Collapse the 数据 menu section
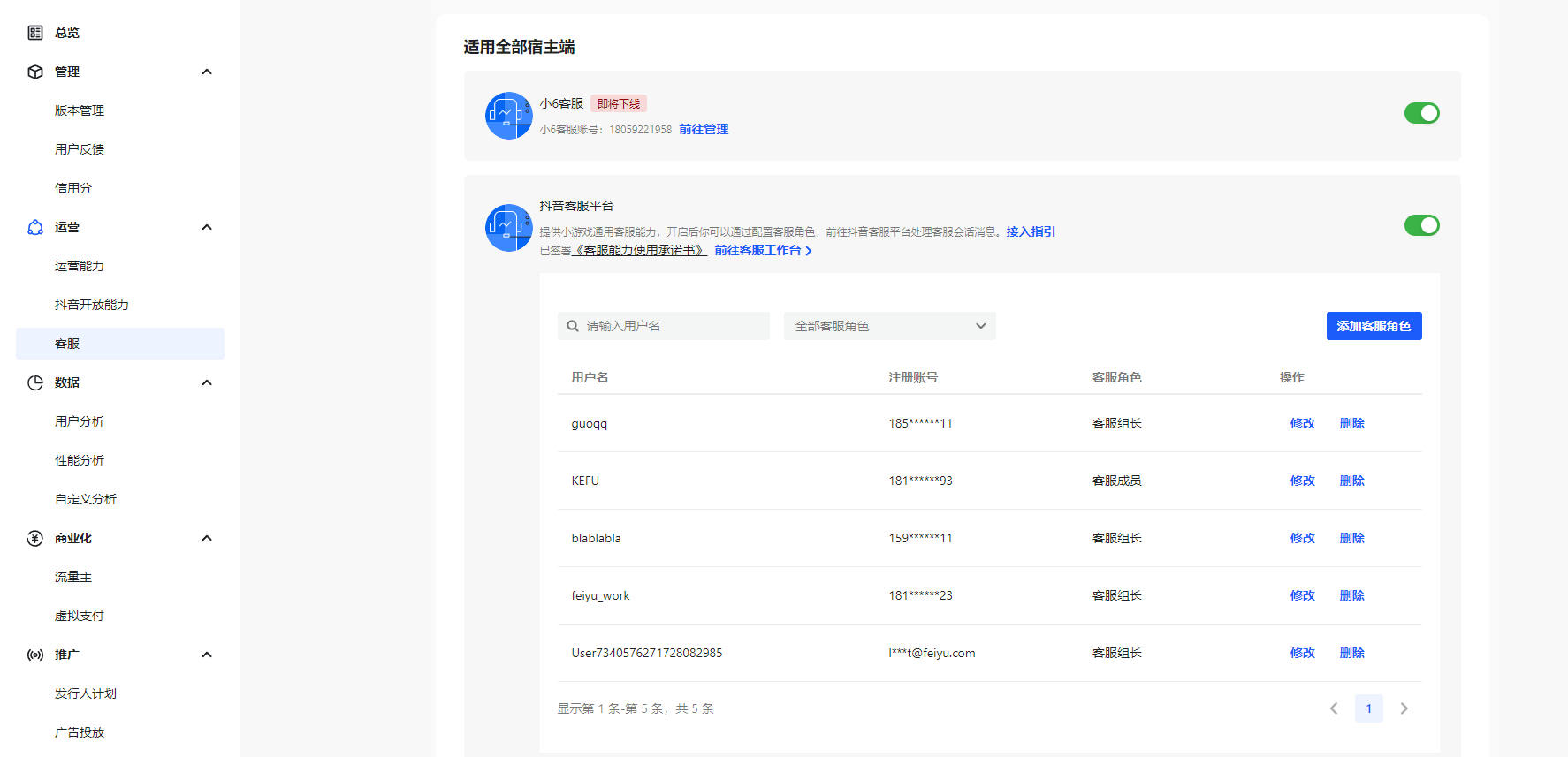1568x757 pixels. 207,382
